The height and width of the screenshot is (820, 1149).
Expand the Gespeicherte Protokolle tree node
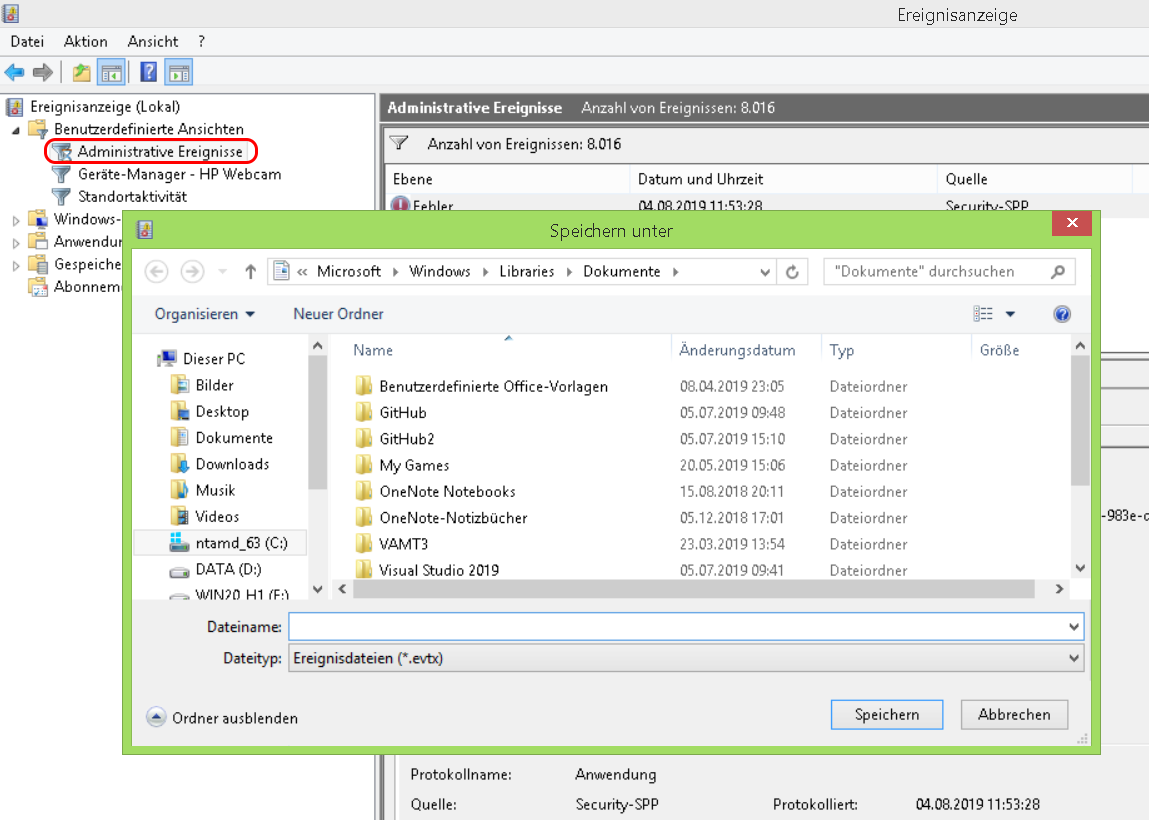pyautogui.click(x=16, y=265)
